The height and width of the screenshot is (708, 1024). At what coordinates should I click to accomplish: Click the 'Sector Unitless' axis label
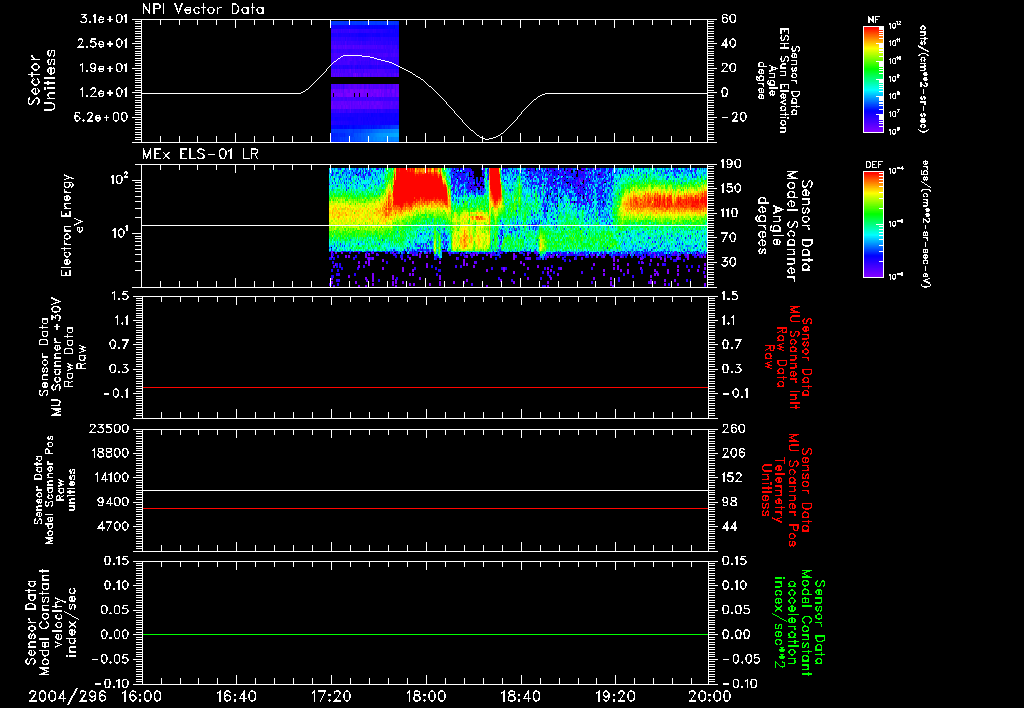click(42, 80)
